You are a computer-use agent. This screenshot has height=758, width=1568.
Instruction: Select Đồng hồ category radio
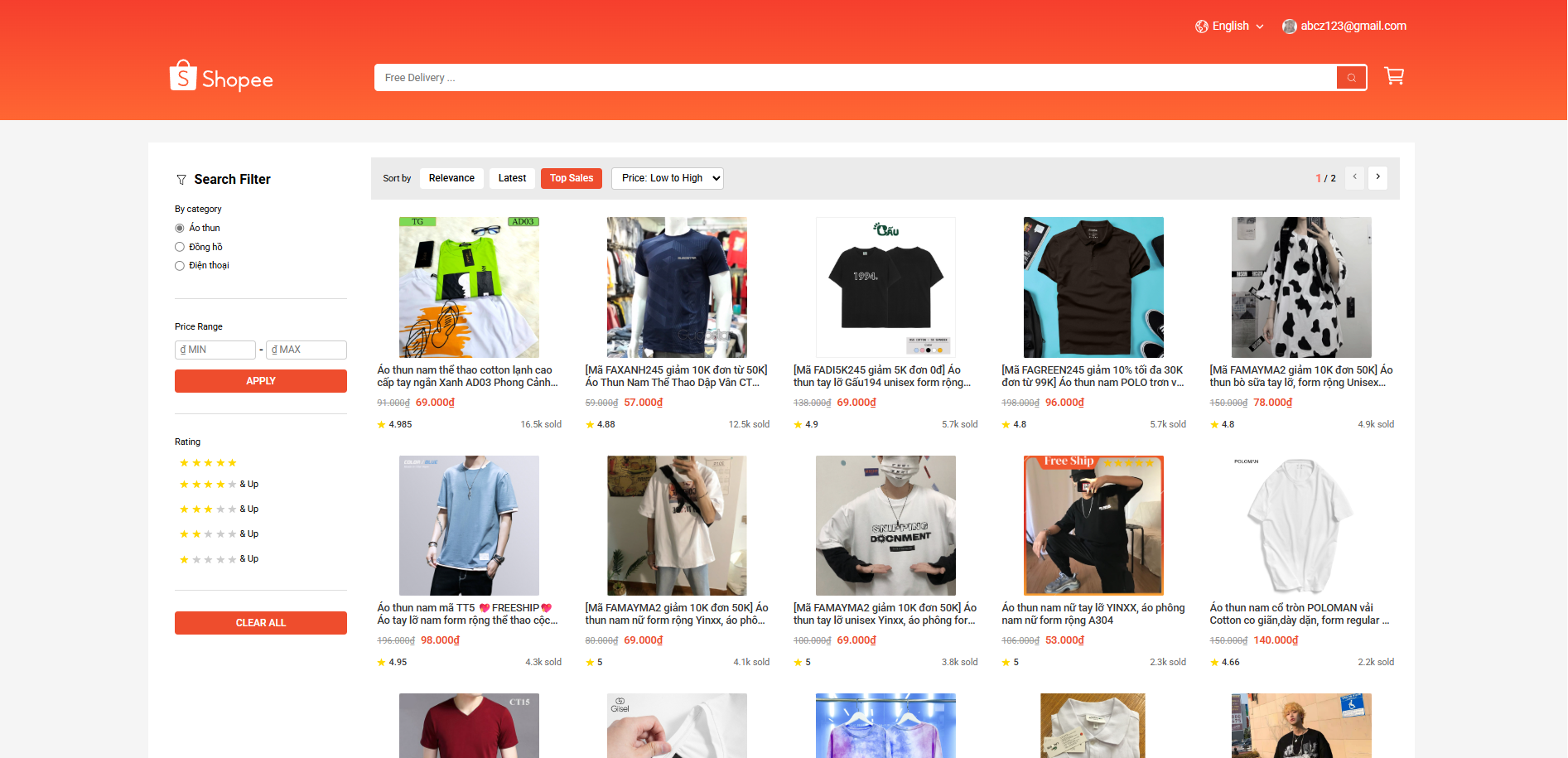click(x=180, y=248)
